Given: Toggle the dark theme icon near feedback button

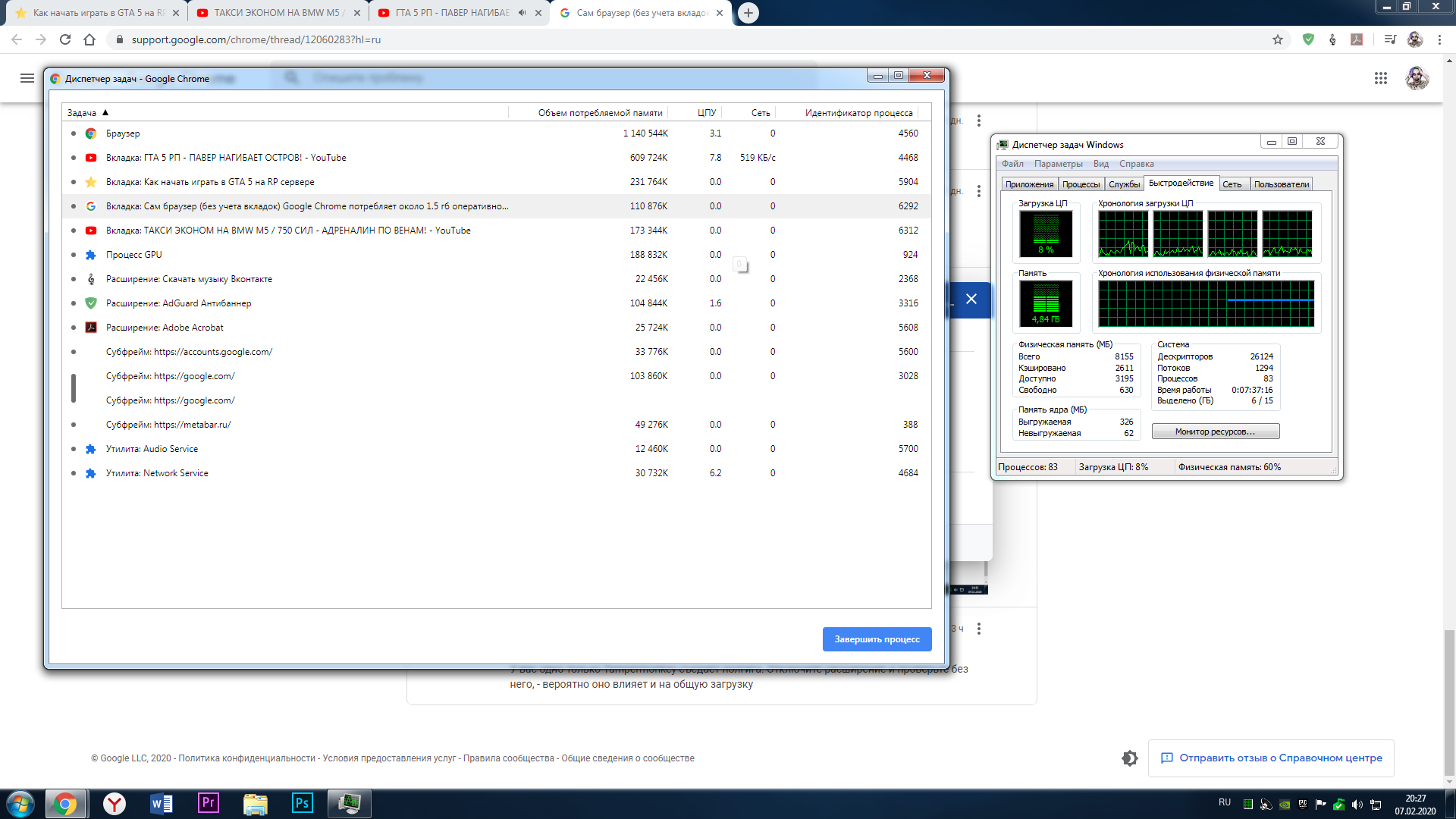Looking at the screenshot, I should (x=1130, y=758).
